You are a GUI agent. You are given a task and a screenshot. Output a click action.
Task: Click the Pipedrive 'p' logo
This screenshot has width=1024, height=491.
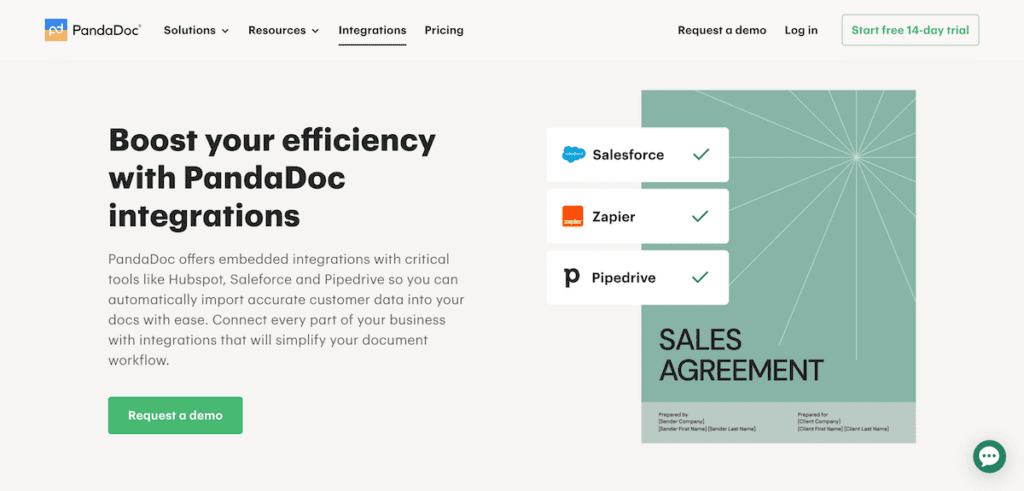pyautogui.click(x=571, y=277)
